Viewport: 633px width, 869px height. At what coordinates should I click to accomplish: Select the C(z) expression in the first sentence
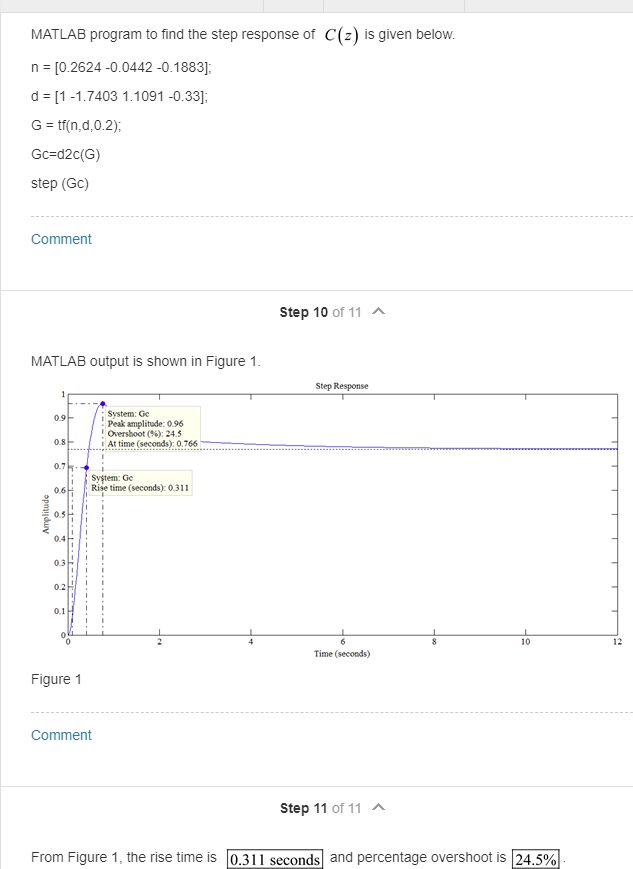(341, 35)
